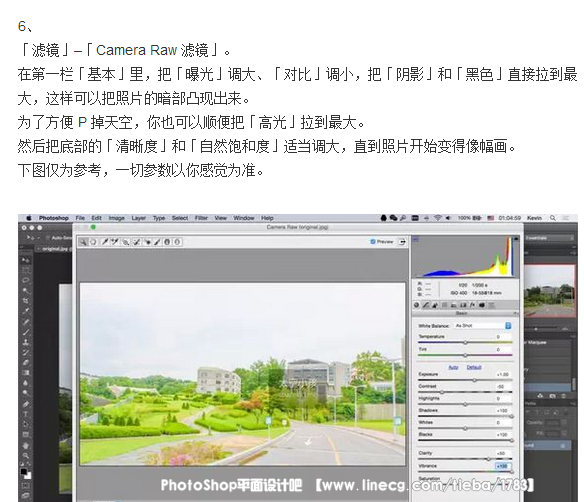Toggle Camera Raw full screen mode icon
The height and width of the screenshot is (502, 584).
[x=402, y=242]
